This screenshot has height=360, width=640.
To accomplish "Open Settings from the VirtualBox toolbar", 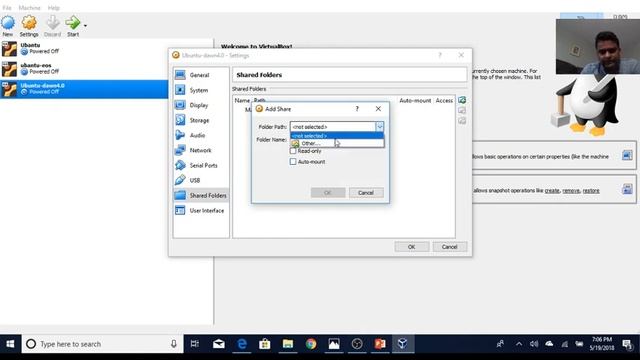I will (29, 26).
